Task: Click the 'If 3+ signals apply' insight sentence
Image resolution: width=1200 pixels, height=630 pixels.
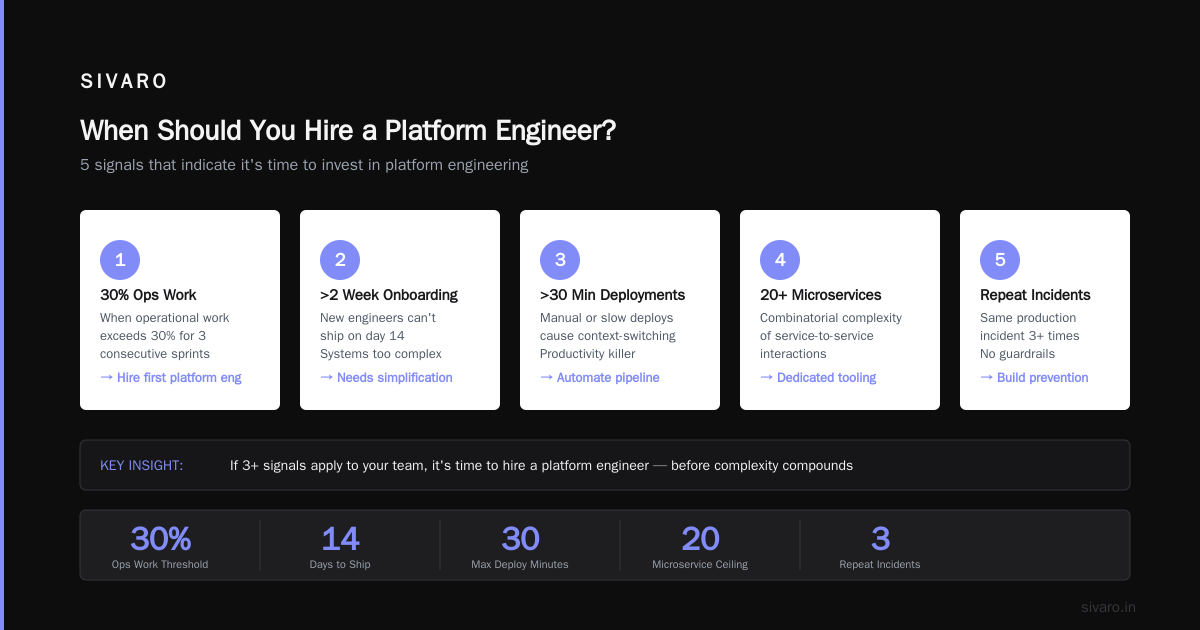Action: [541, 465]
